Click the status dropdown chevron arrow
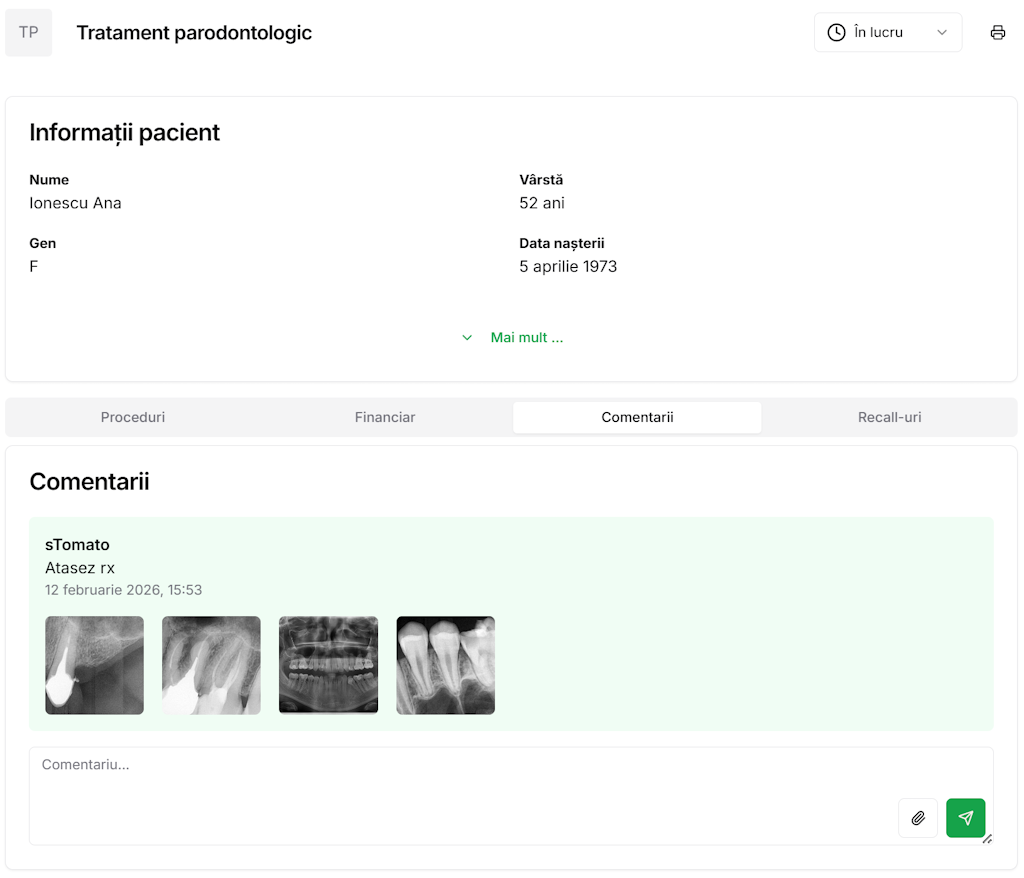Screen dimensions: 1024x878 point(941,32)
